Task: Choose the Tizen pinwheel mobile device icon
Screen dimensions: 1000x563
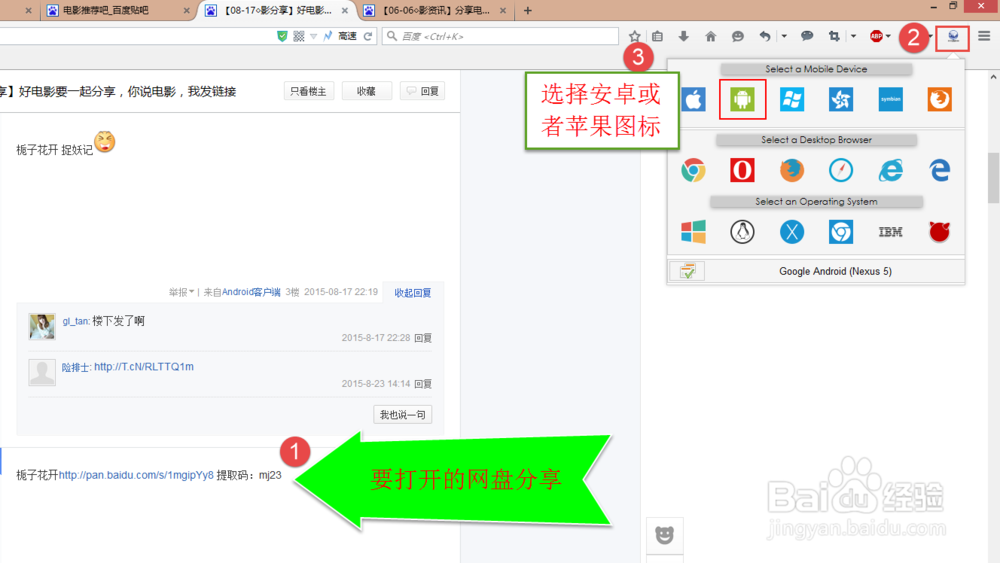Action: click(841, 99)
